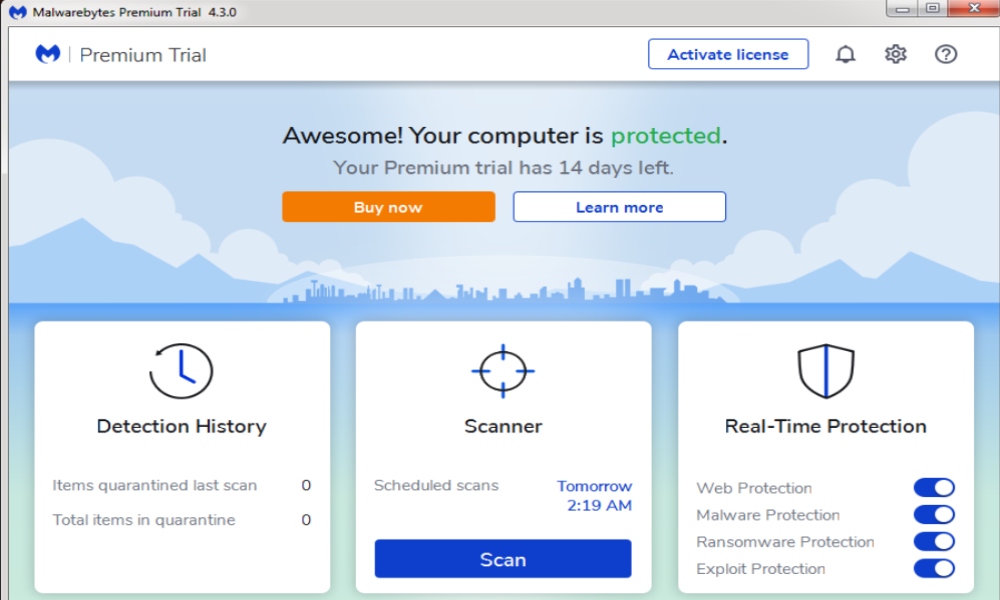Open the Scanner card title
1000x600 pixels.
(x=503, y=426)
